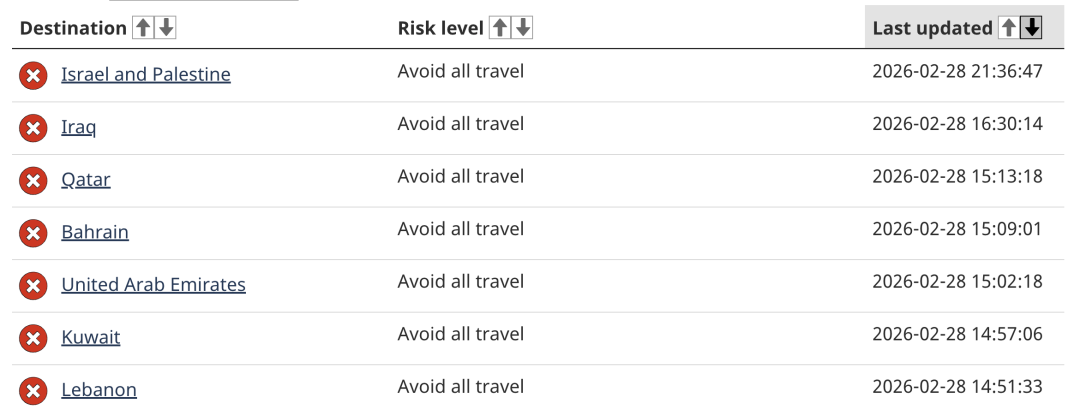Sort Risk level descending arrow
This screenshot has width=1080, height=415.
522,28
